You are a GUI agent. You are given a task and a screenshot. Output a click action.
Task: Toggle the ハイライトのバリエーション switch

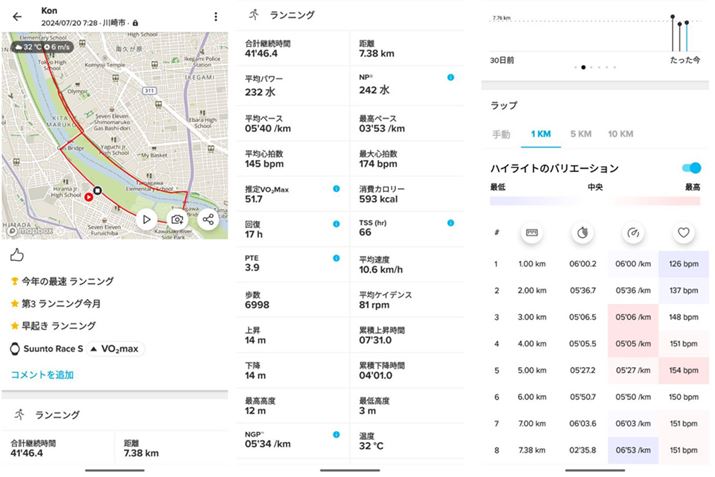(x=690, y=168)
